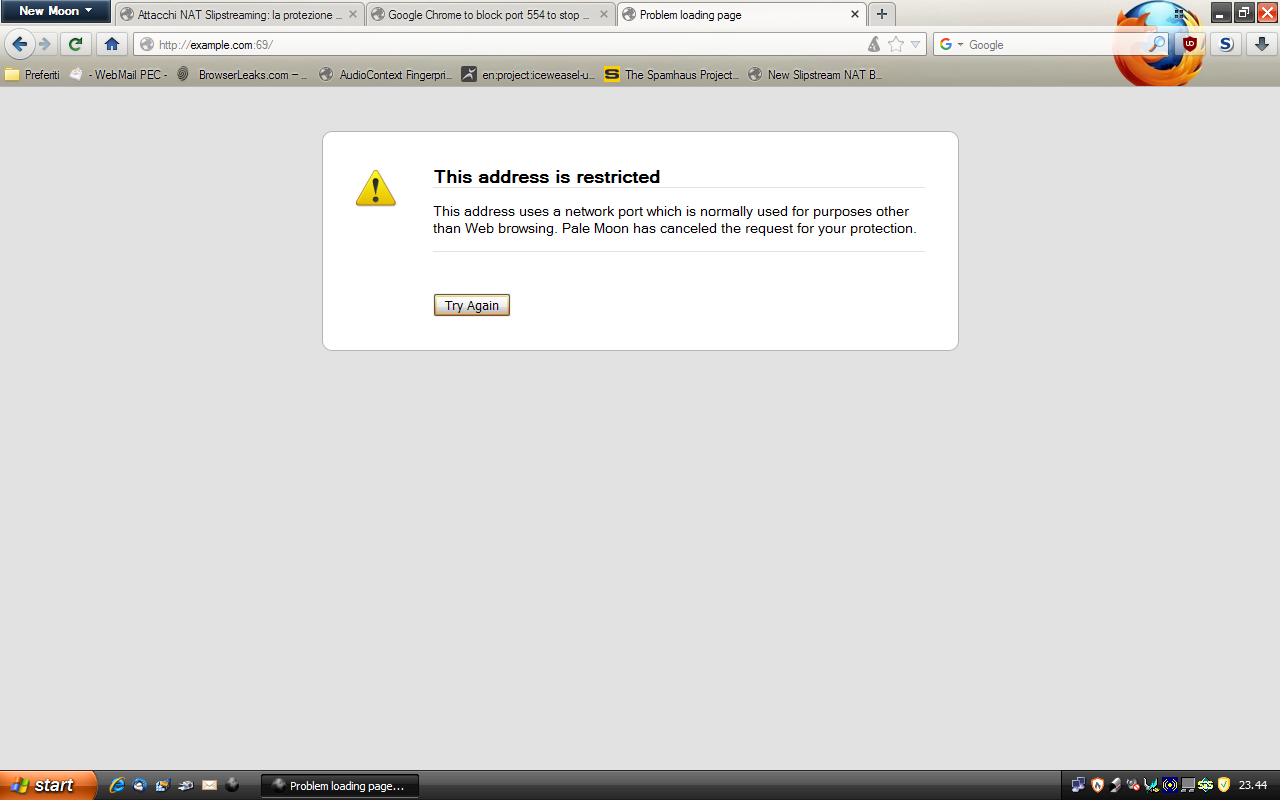Open the AudioContext Fingerprint bookmark
Screen dimensions: 1283x802
(385, 74)
